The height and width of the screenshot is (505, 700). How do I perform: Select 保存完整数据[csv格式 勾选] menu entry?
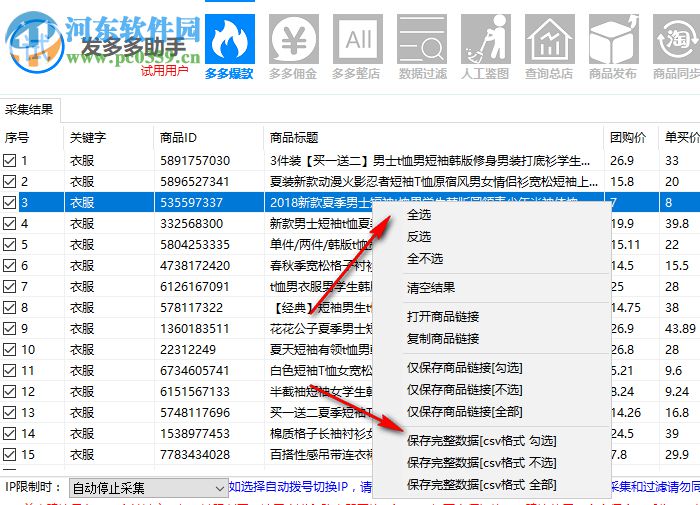482,441
